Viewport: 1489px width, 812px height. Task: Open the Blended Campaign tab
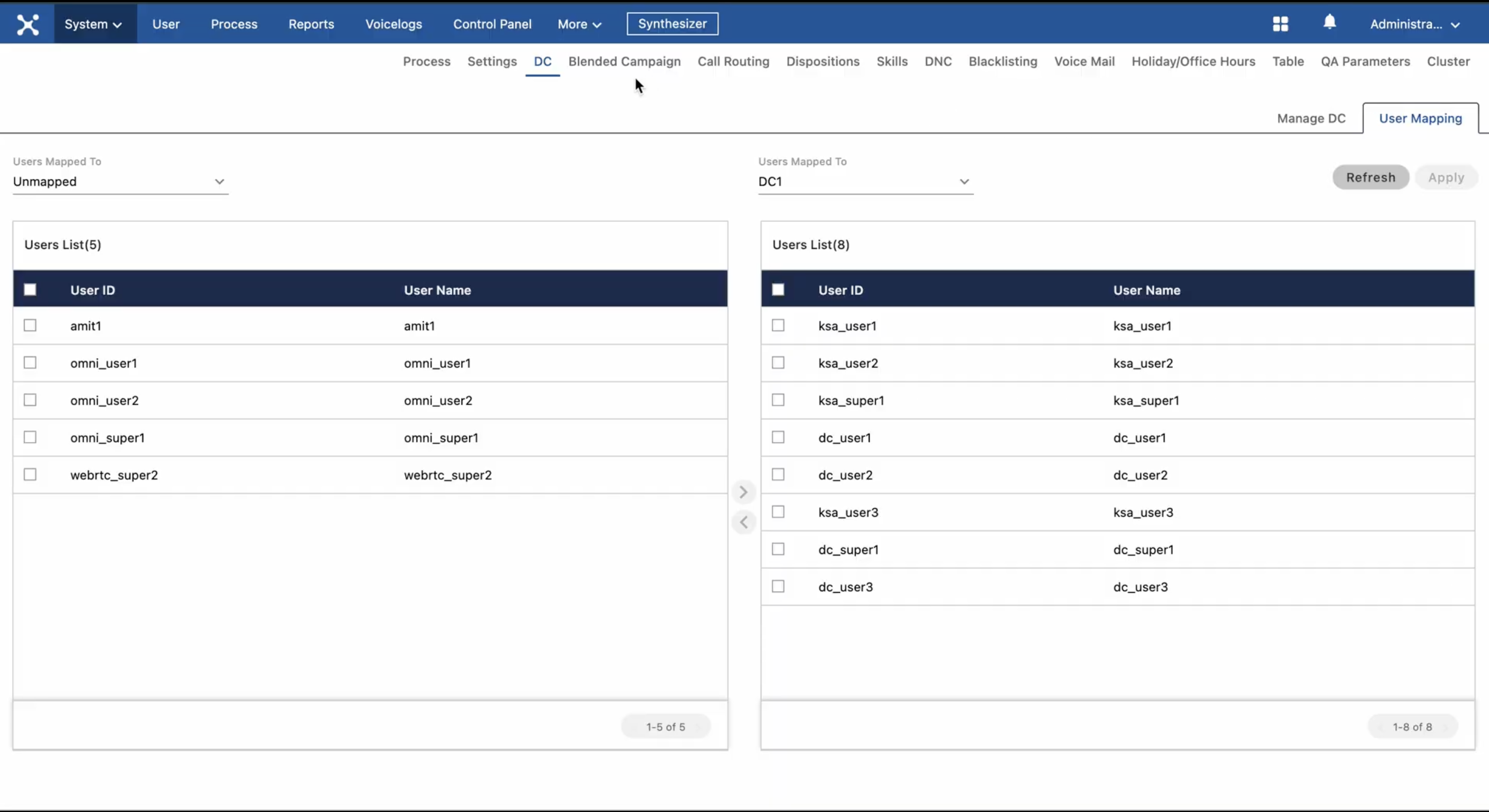tap(624, 61)
